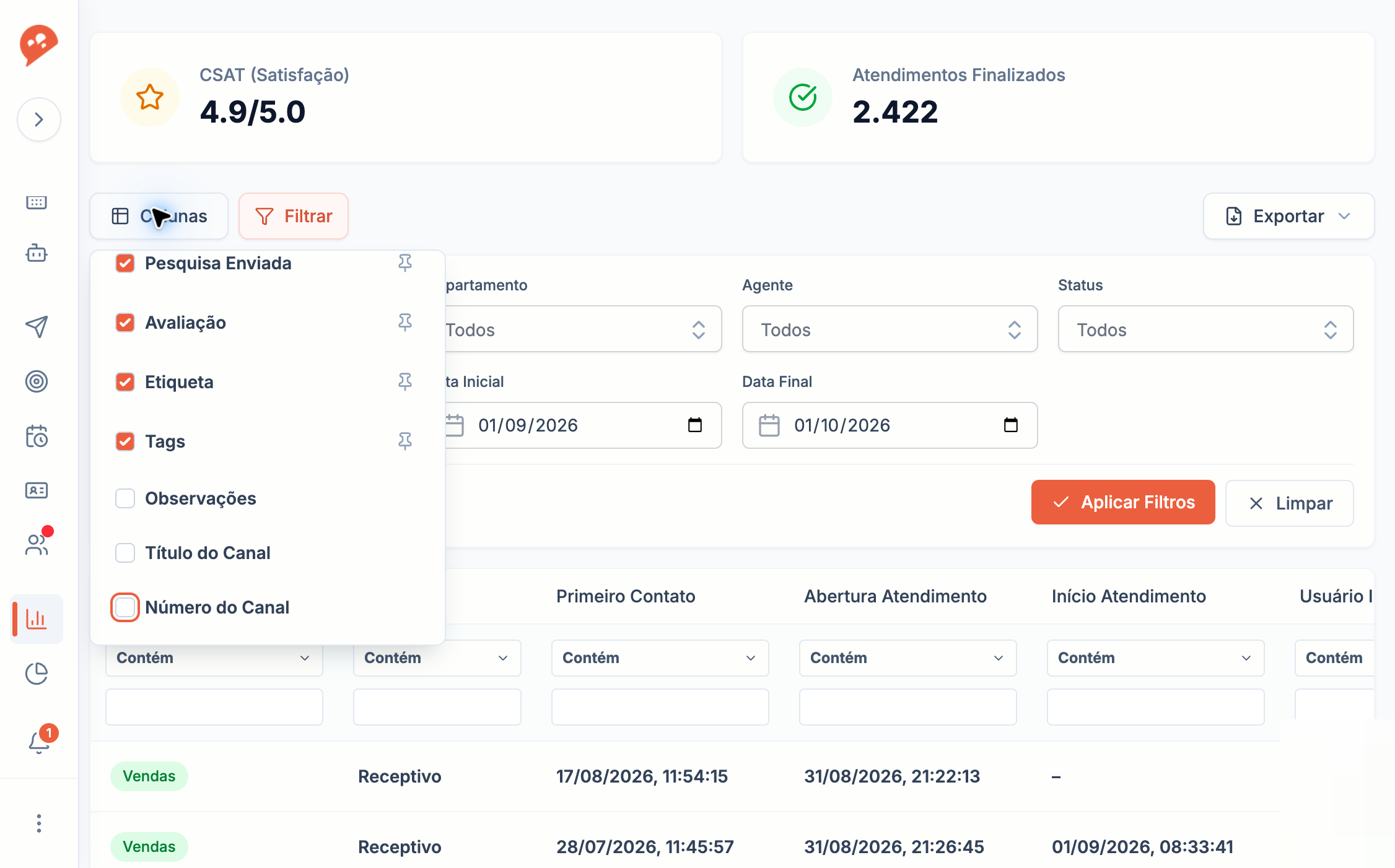
Task: Click the Limpar button
Action: pos(1290,503)
